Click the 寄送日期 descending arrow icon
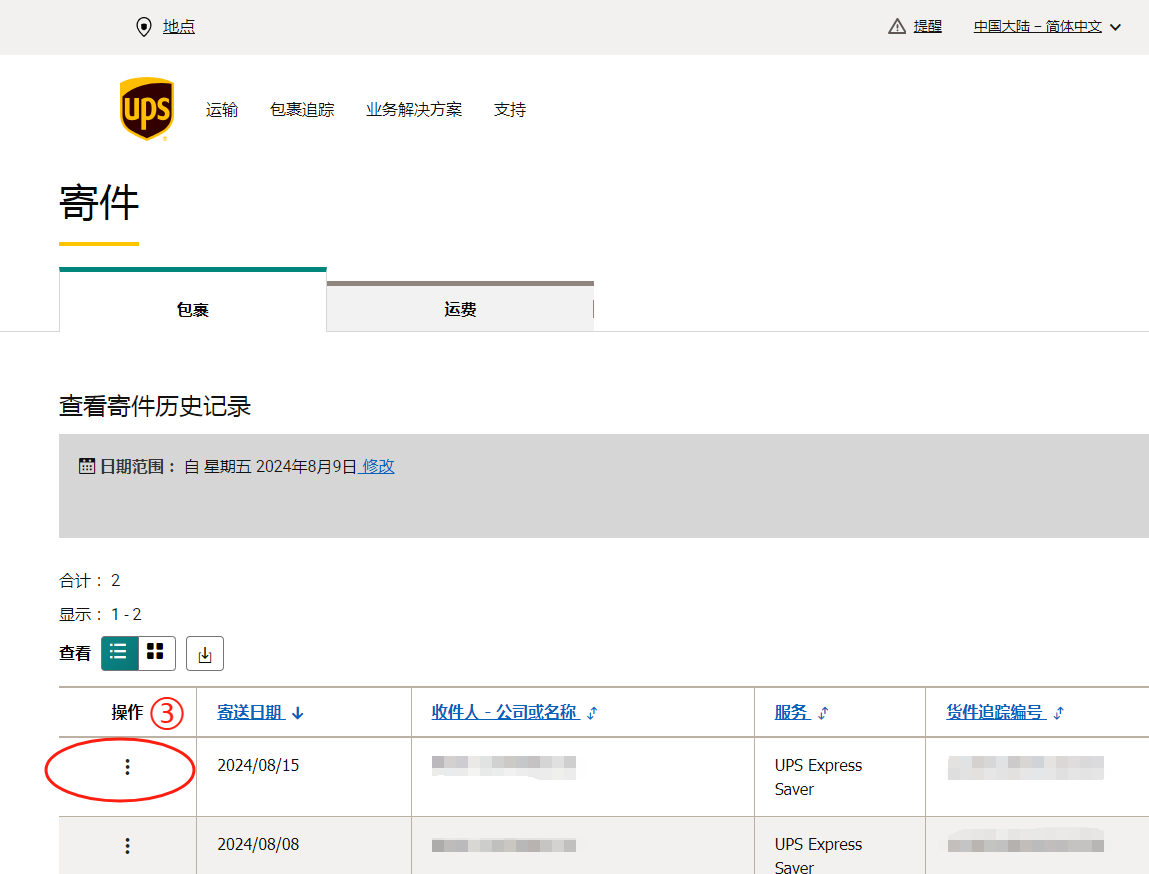This screenshot has height=874, width=1149. [298, 713]
